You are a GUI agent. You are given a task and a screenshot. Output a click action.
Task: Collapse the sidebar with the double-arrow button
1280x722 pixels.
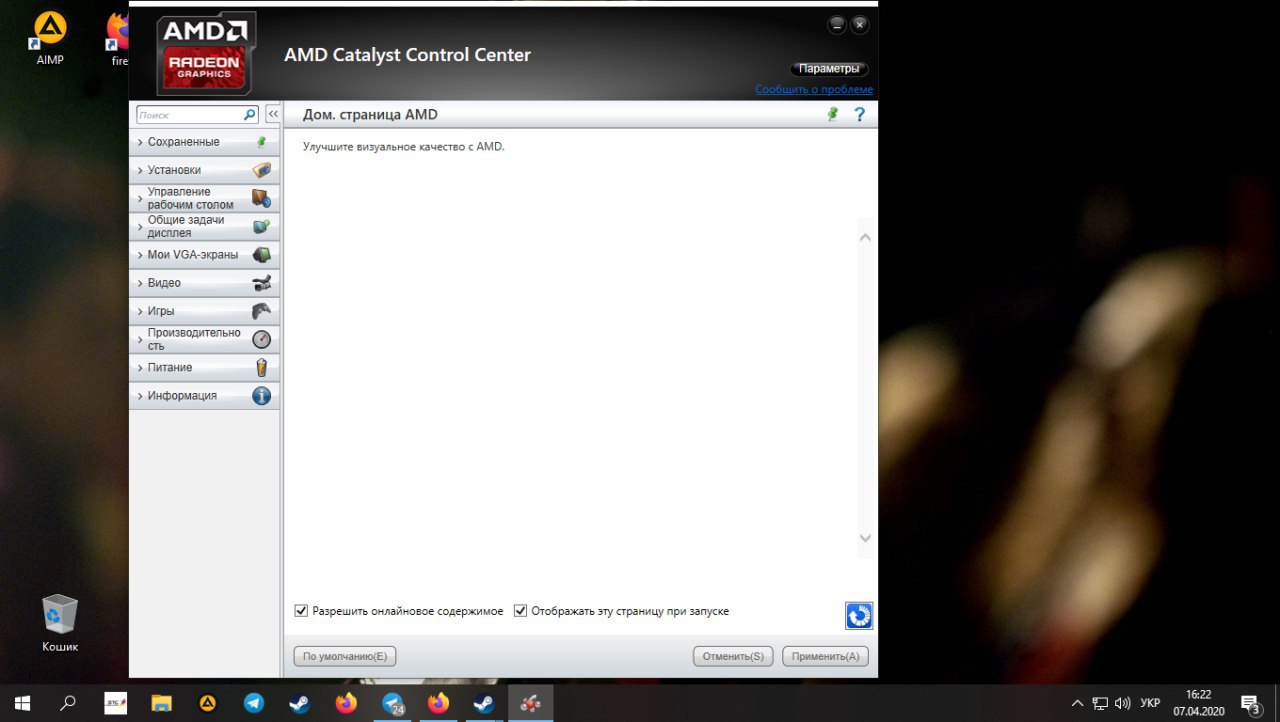click(x=272, y=115)
